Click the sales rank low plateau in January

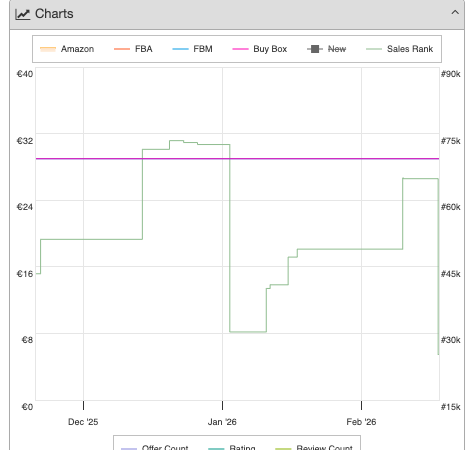[x=248, y=332]
